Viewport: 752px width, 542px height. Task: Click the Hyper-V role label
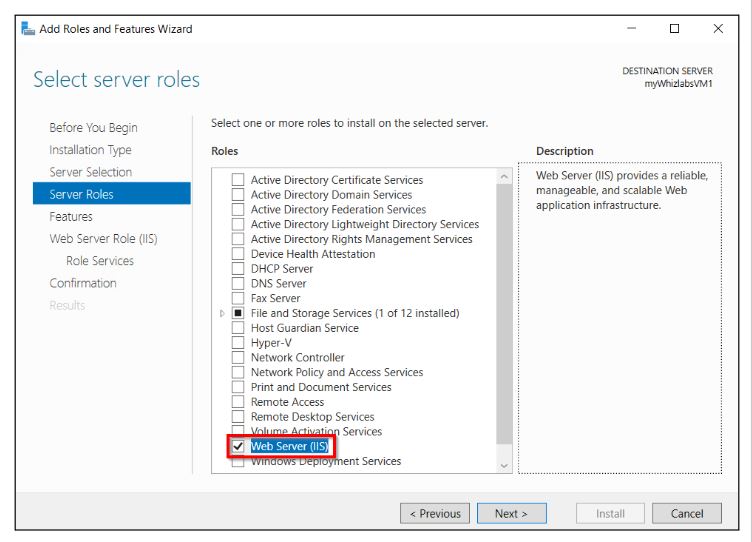[x=271, y=343]
